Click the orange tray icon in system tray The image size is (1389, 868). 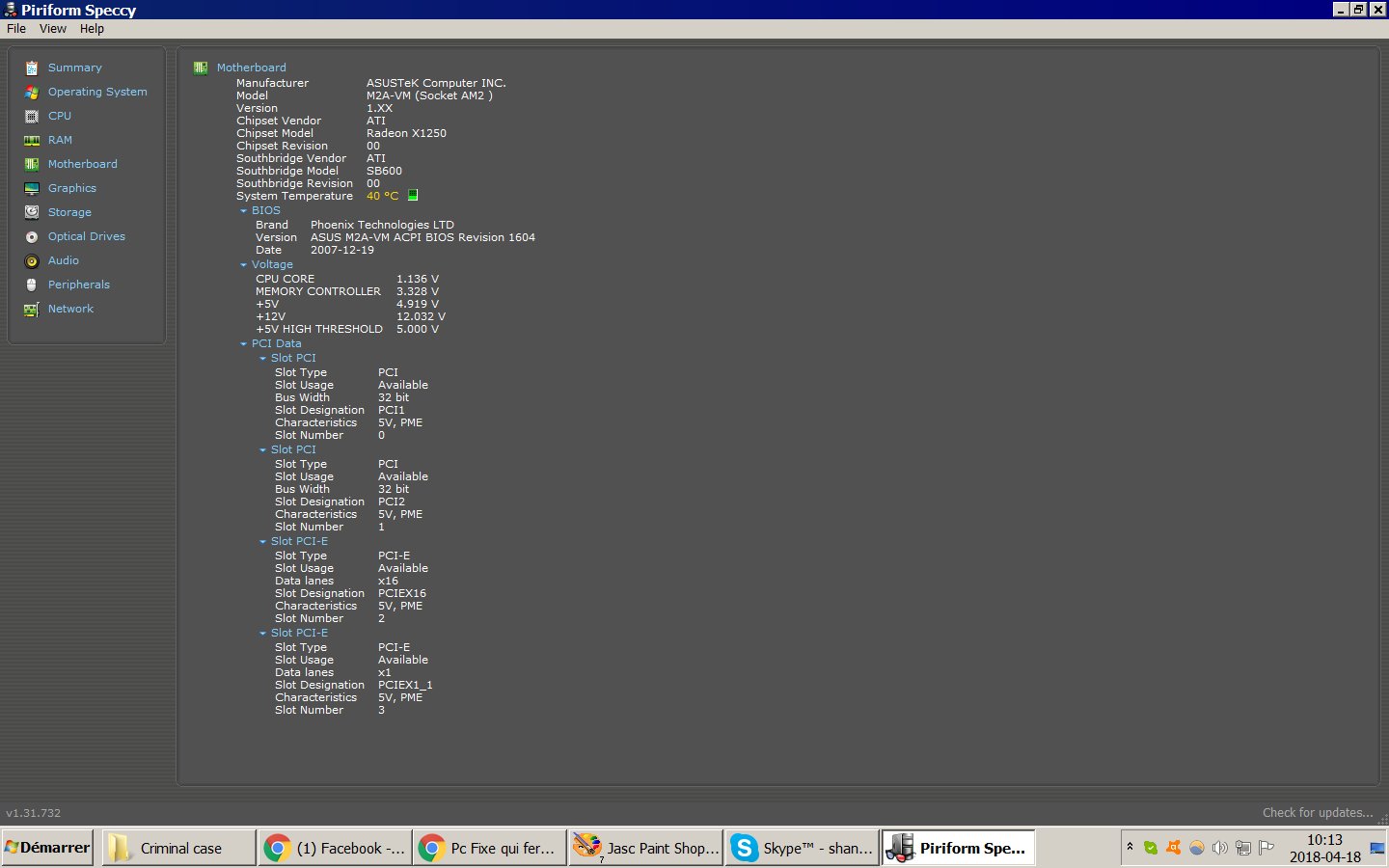tap(1174, 848)
